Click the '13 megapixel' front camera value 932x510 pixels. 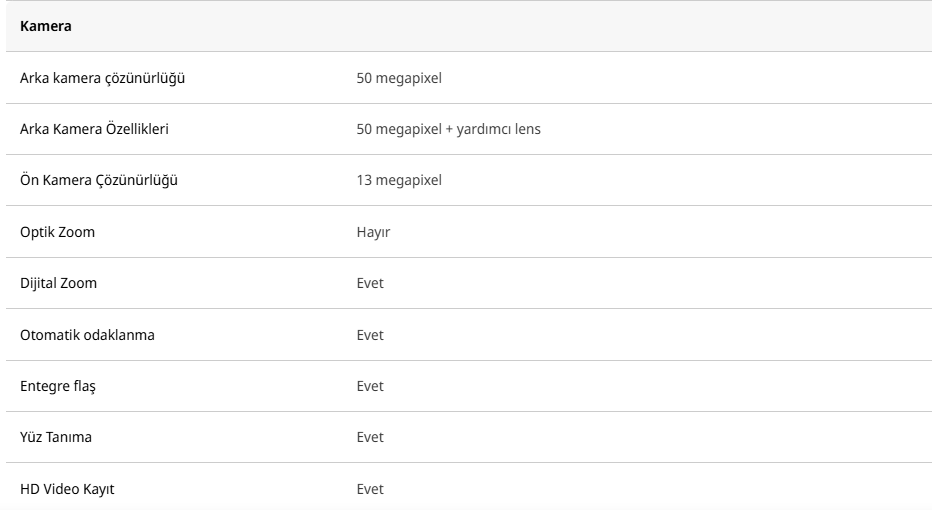[399, 180]
